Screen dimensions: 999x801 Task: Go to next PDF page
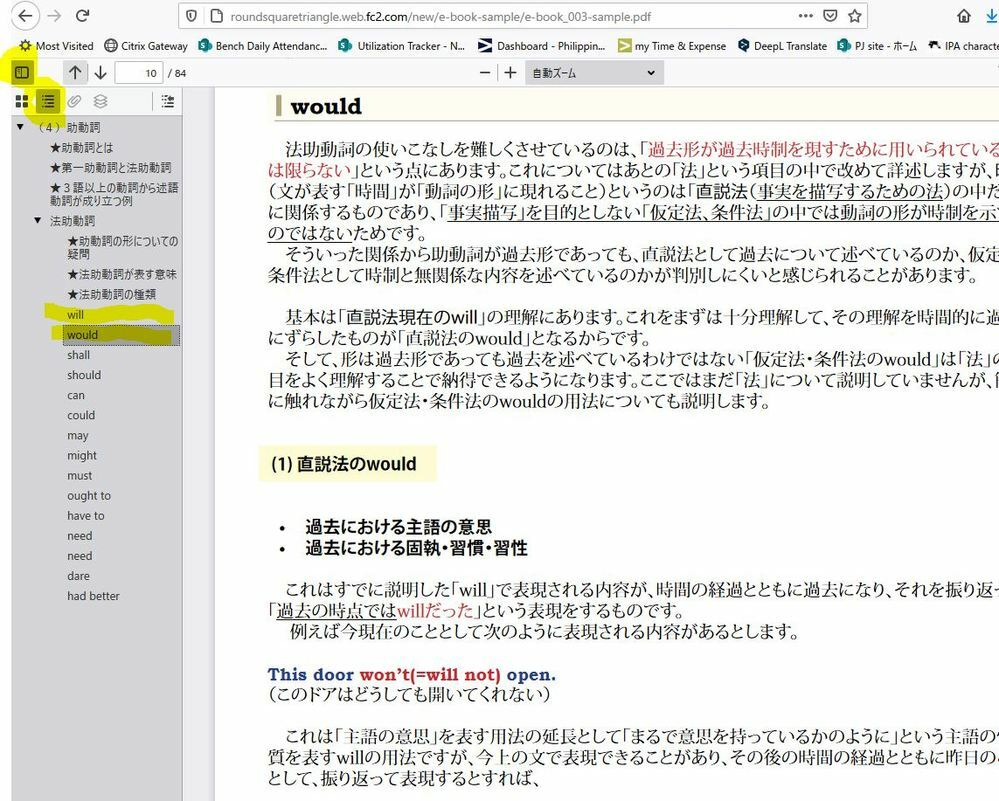(100, 72)
